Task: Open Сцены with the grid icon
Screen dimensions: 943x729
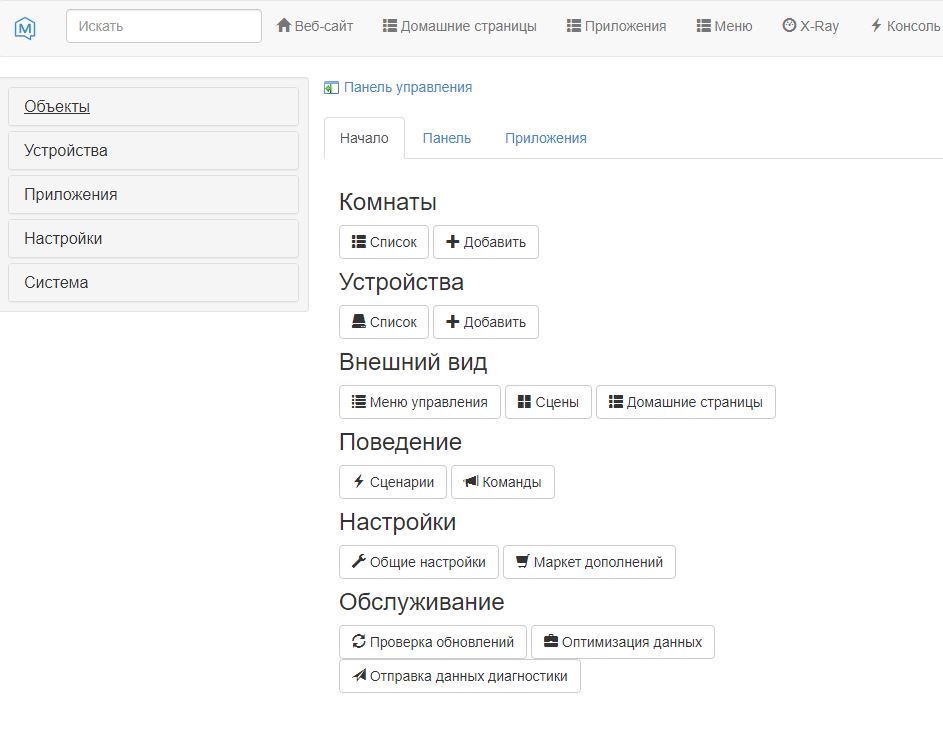Action: tap(548, 401)
